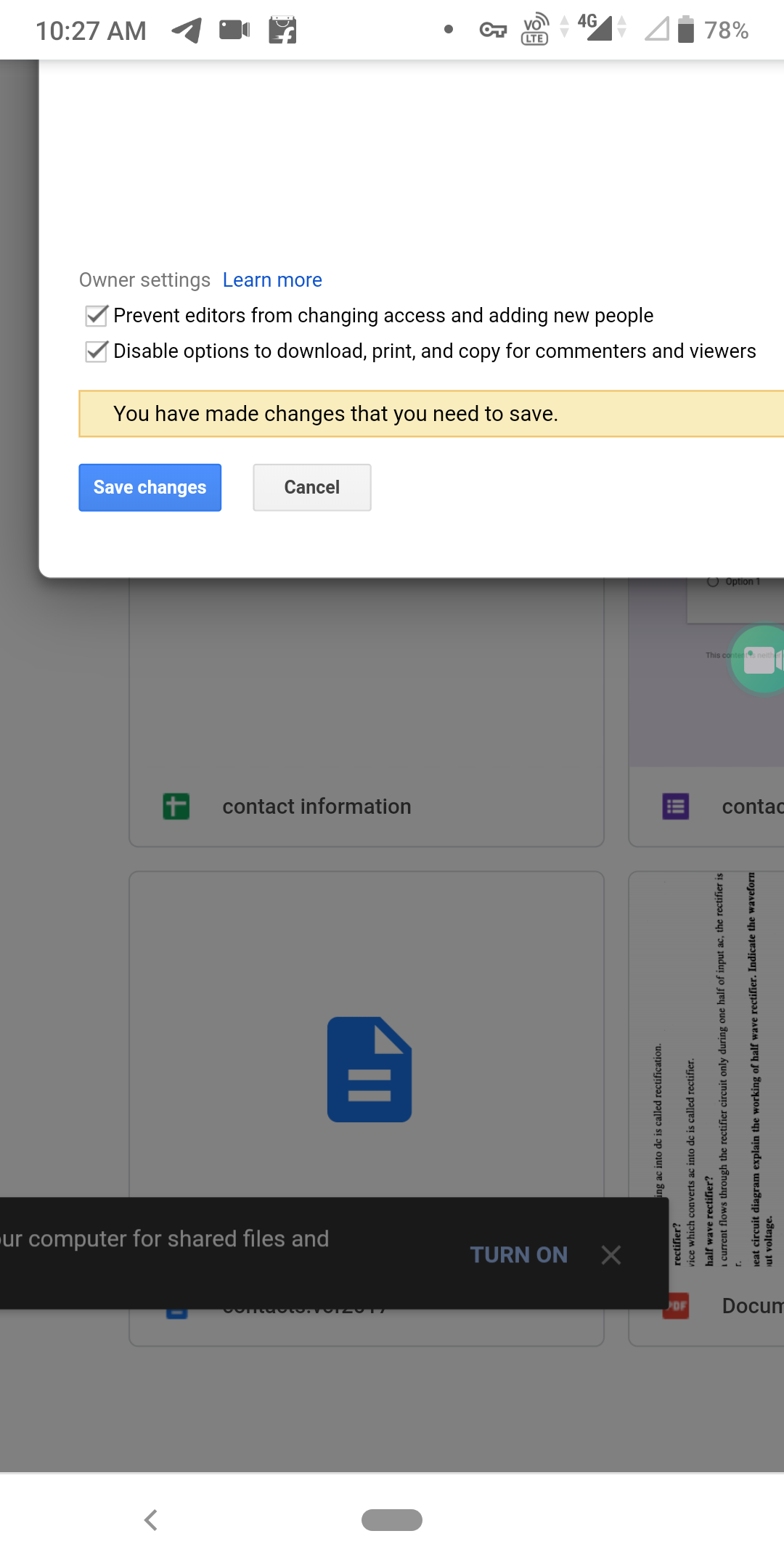Click the purple Forms icon in the file list
Viewport: 784px width, 1568px height.
[x=676, y=807]
